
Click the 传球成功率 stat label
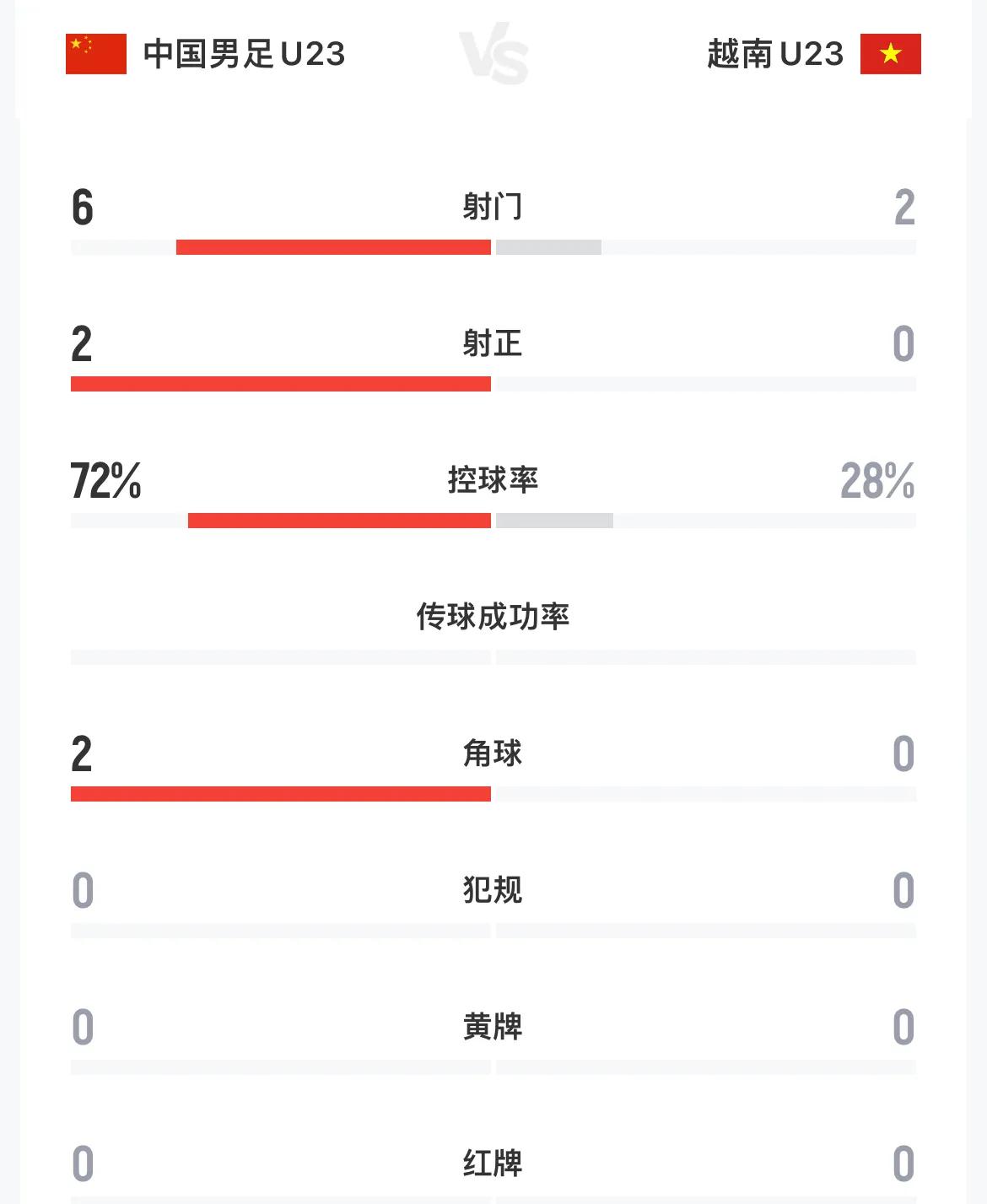(x=493, y=617)
